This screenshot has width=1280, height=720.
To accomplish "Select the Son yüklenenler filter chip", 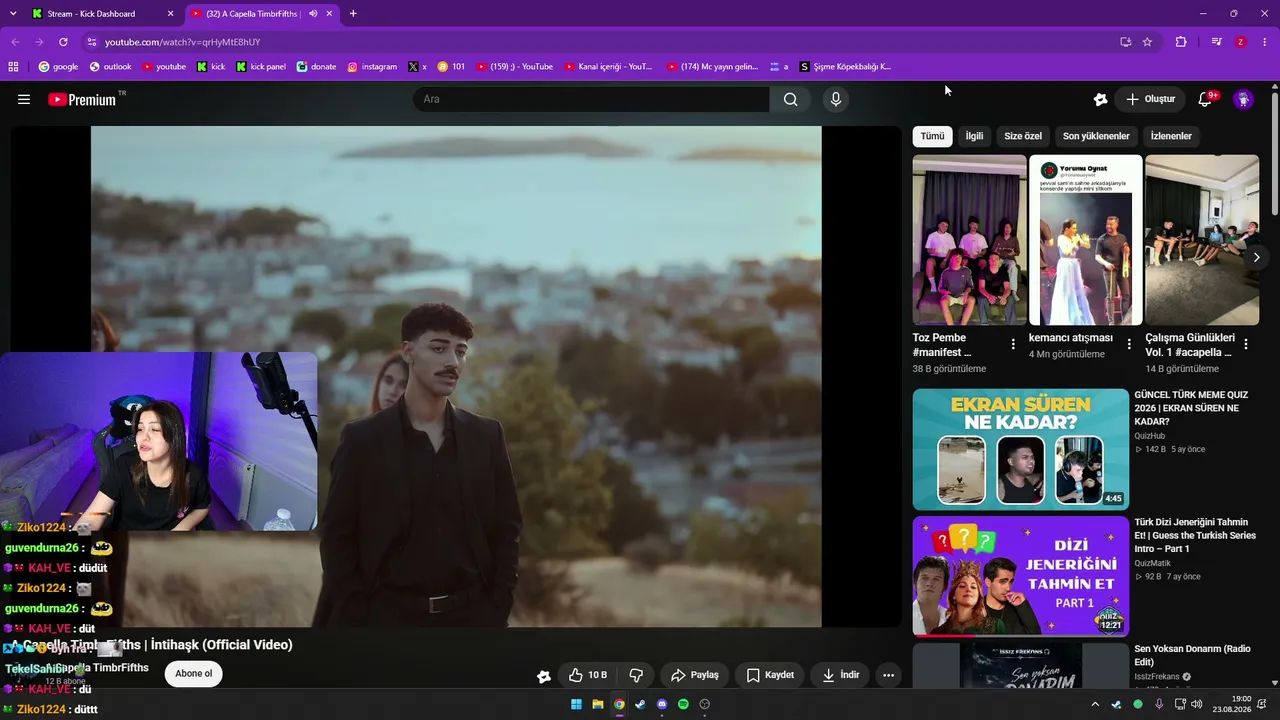I will click(x=1096, y=136).
